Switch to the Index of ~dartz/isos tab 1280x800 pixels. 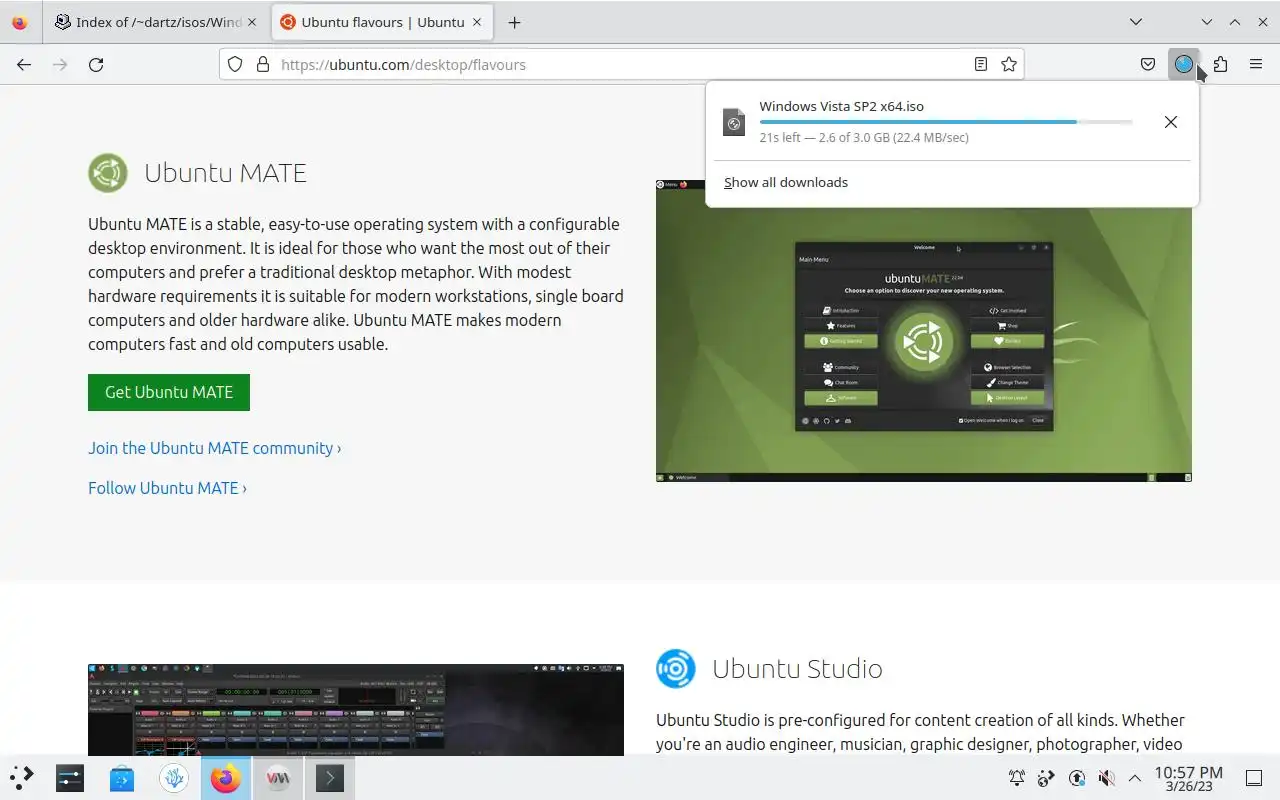148,22
